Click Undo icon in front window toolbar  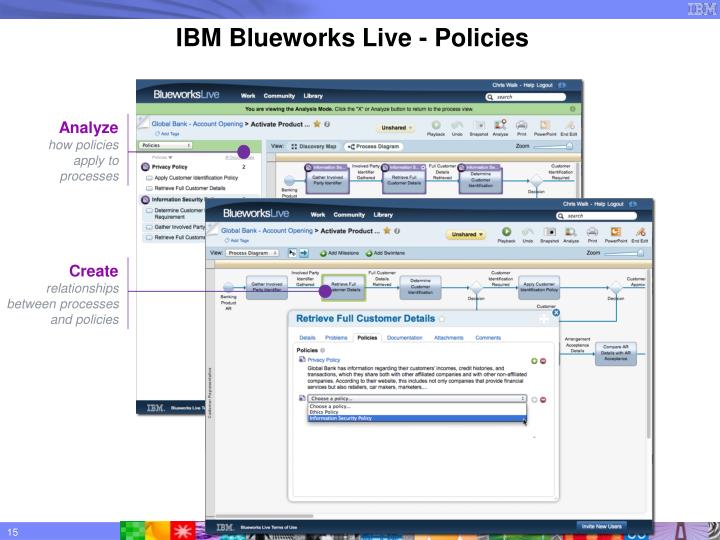pyautogui.click(x=528, y=232)
